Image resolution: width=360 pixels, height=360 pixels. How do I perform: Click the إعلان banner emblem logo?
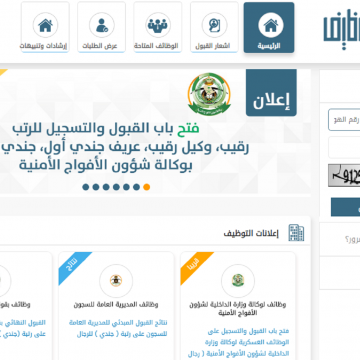coord(209,94)
